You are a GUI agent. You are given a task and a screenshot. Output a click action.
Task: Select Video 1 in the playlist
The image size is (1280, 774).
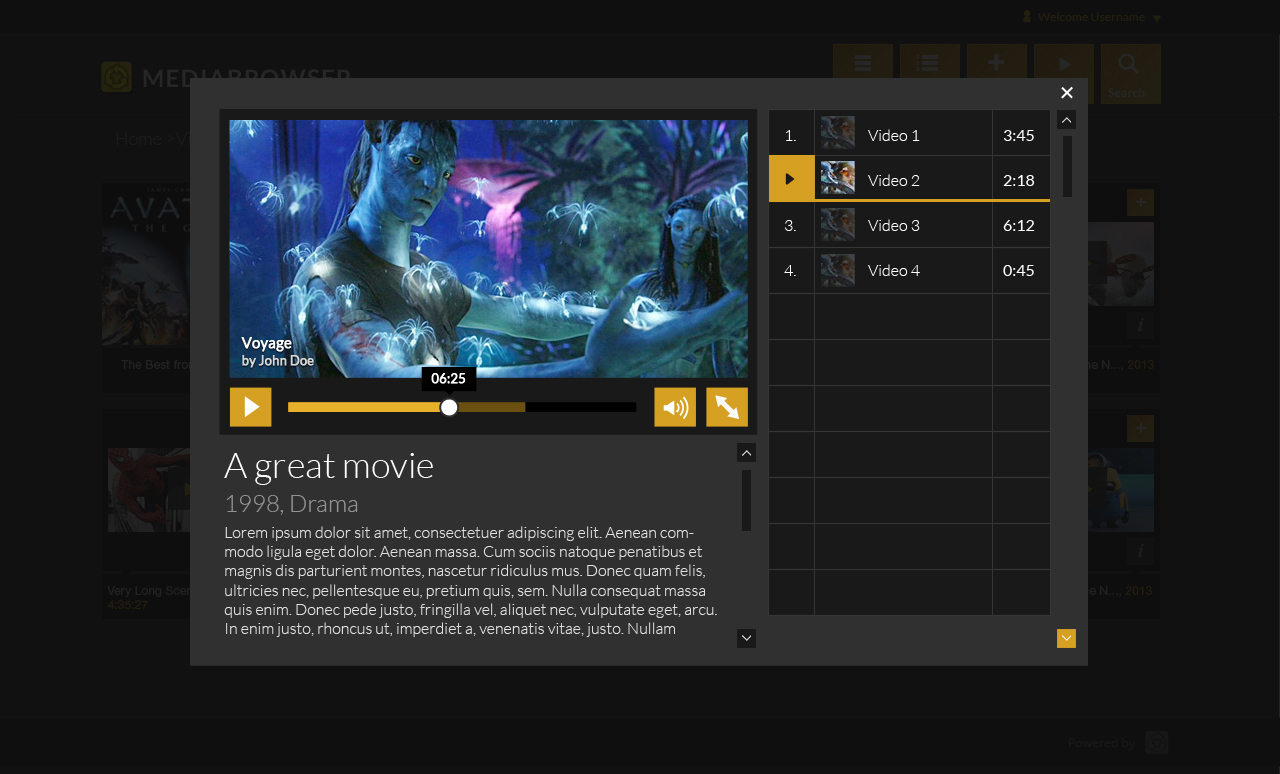pos(909,133)
